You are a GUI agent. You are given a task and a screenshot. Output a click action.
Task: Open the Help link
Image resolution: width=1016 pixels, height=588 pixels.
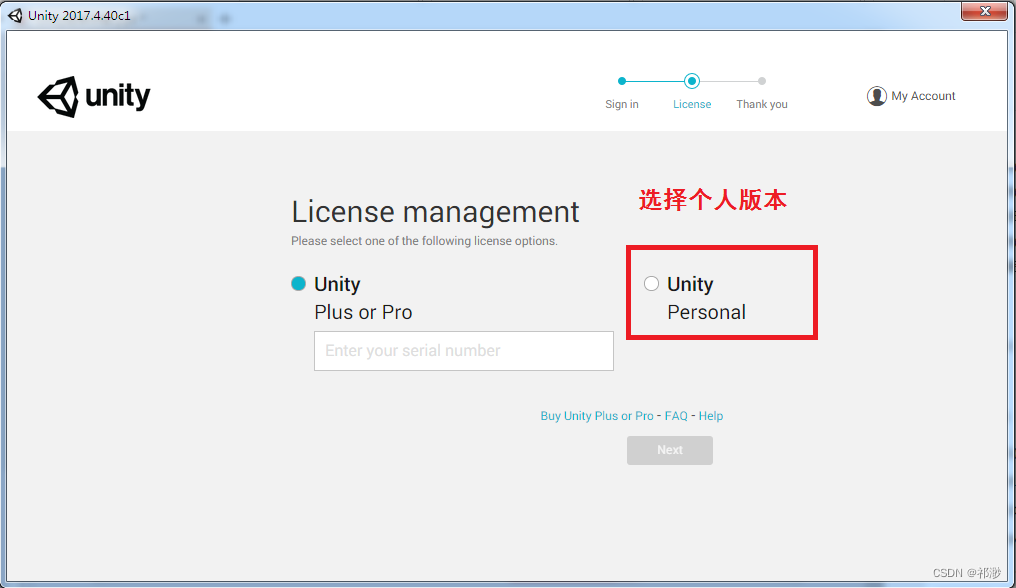[711, 416]
